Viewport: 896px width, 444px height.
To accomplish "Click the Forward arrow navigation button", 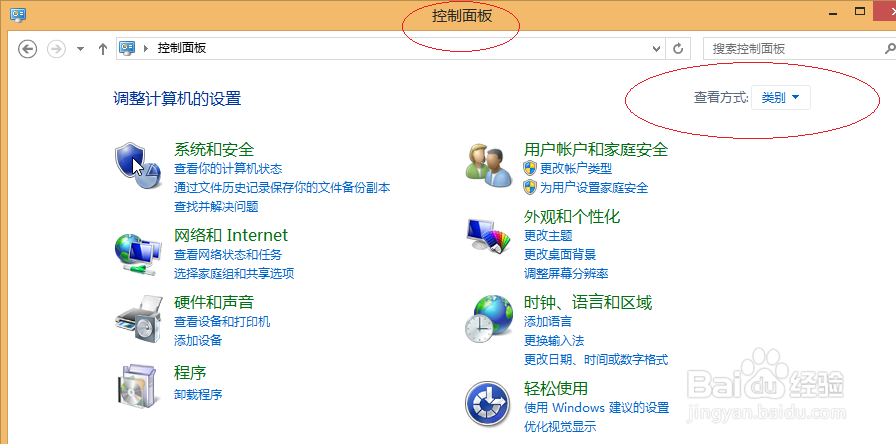I will (56, 49).
